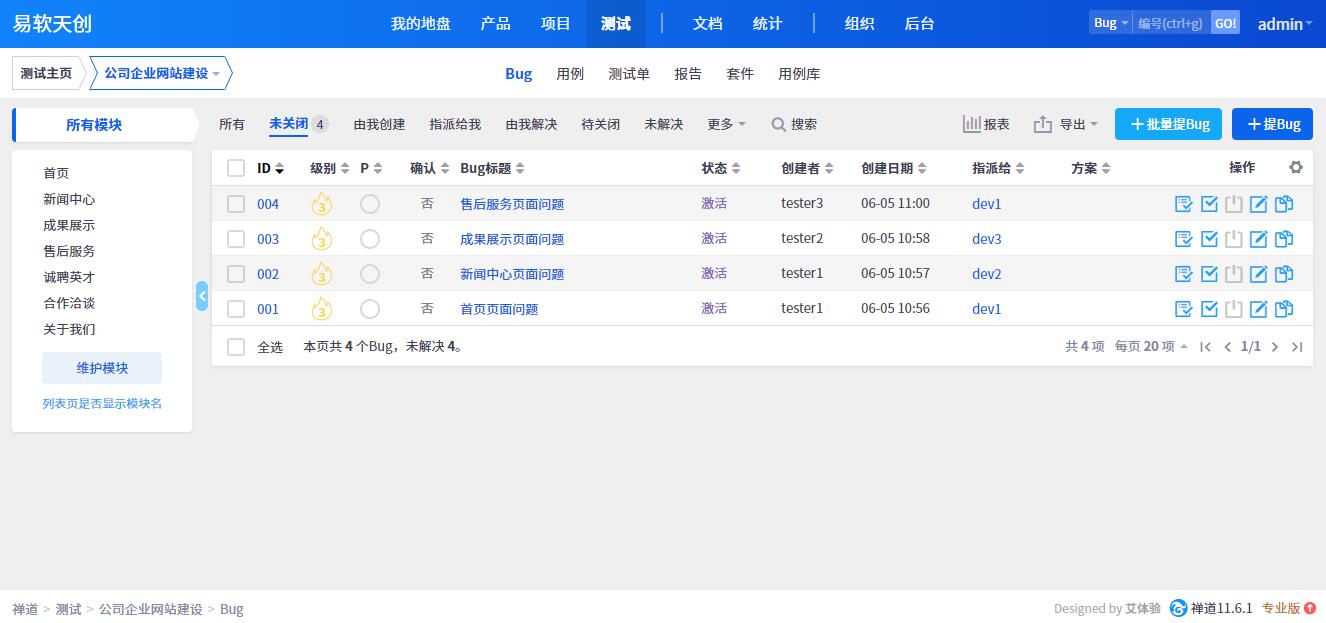Open bug title 售后服务页面问题
1326x623 pixels.
coord(512,204)
